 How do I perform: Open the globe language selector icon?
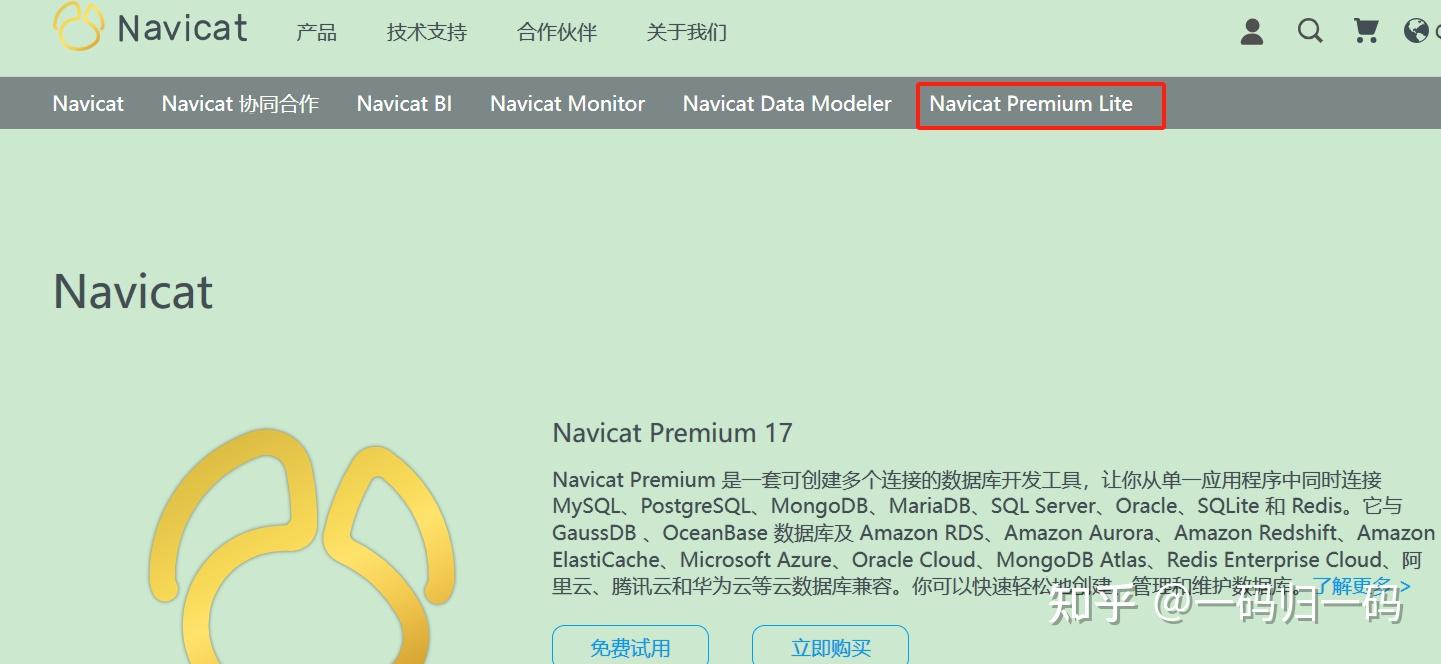(x=1417, y=31)
